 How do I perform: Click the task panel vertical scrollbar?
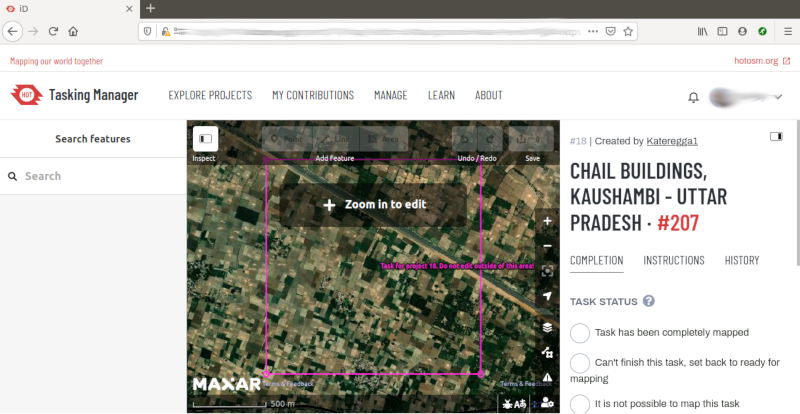pos(797,193)
